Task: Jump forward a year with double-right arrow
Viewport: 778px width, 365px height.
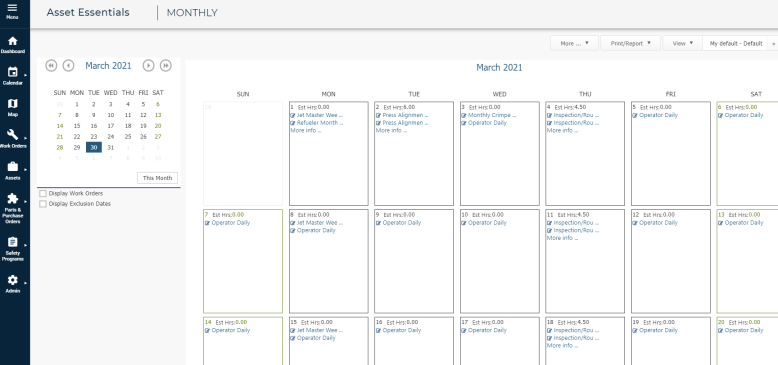Action: (x=166, y=65)
